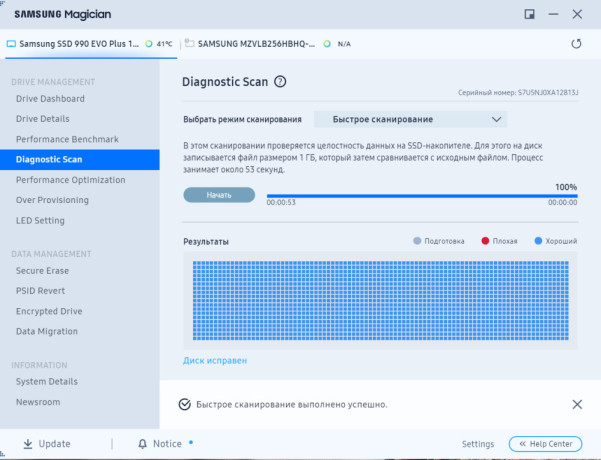
Task: Click the Update text button
Action: point(54,444)
